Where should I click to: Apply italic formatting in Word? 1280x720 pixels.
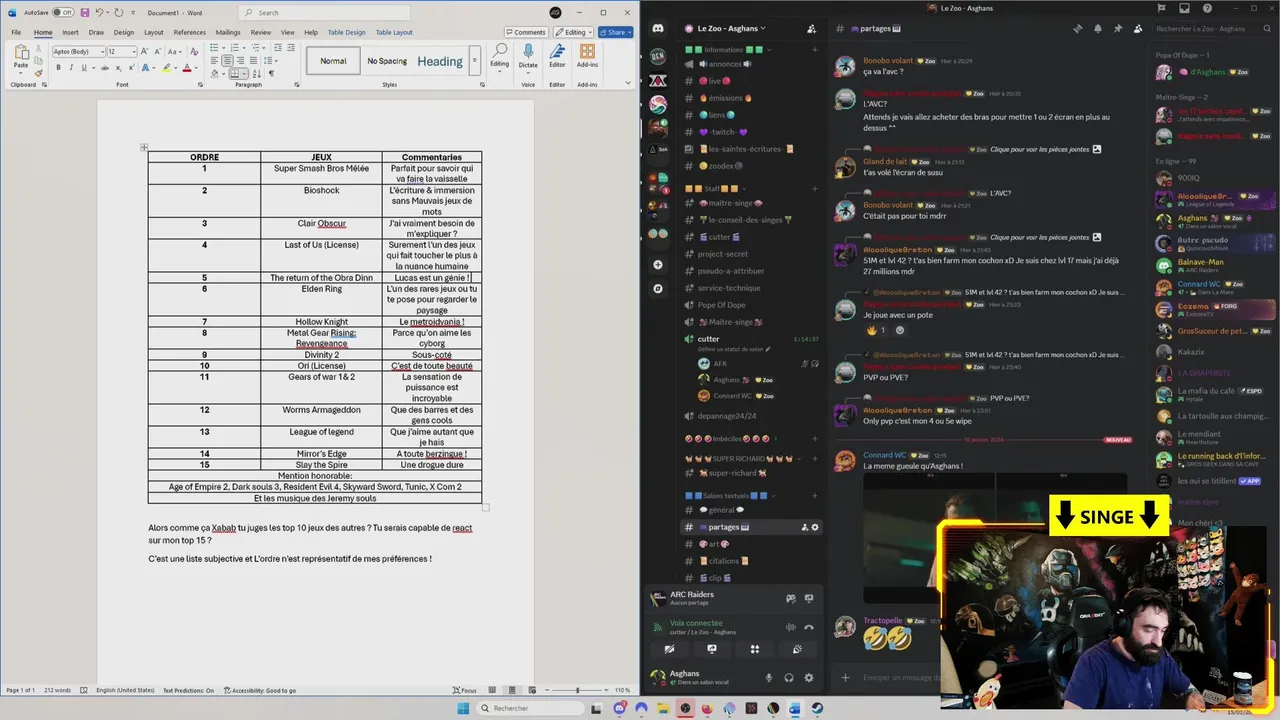click(x=71, y=68)
